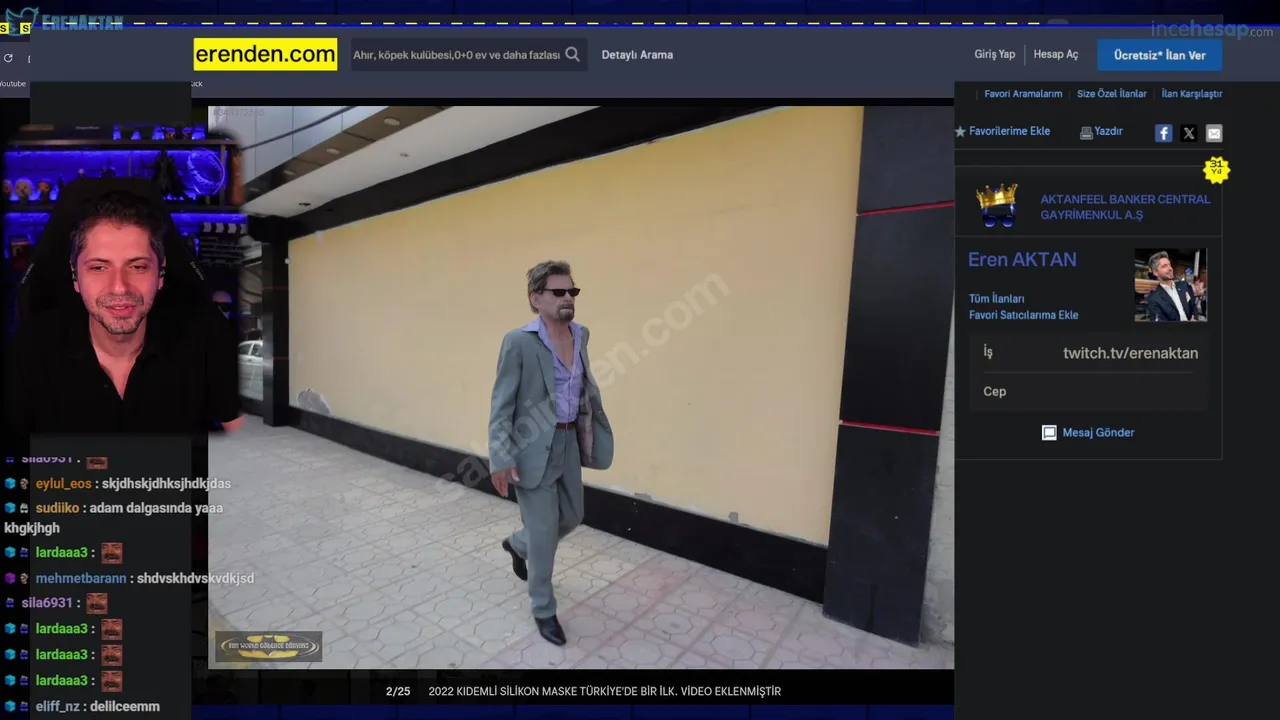This screenshot has height=720, width=1280.
Task: Open the Youtube bookmark
Action: (13, 84)
